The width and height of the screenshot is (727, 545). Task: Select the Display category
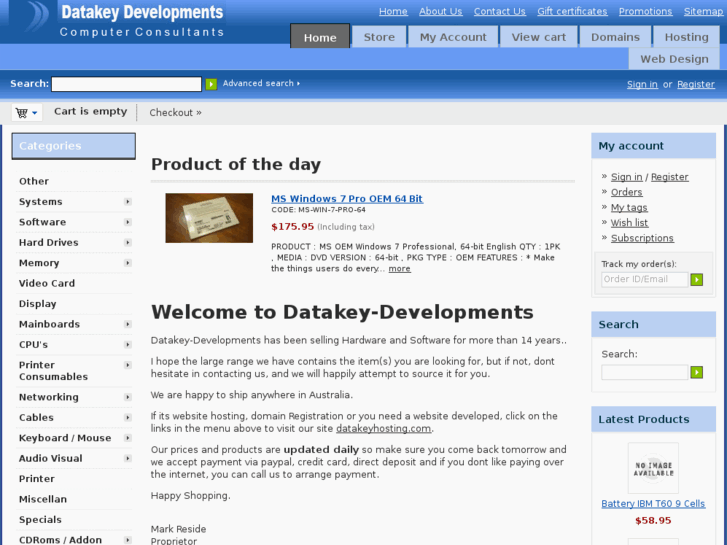pos(38,304)
